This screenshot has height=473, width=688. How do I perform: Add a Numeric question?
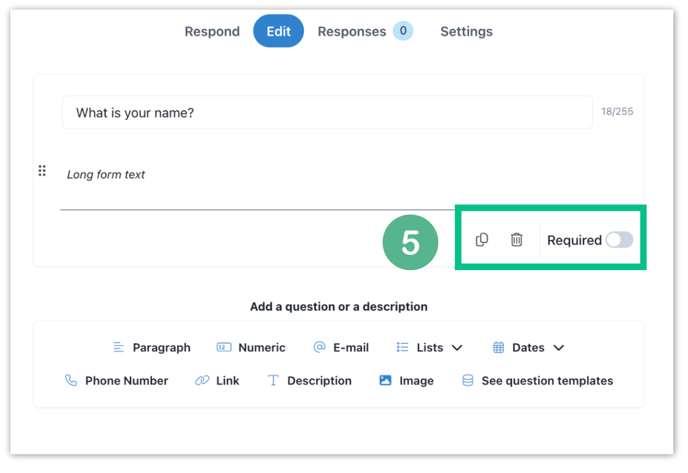(x=251, y=348)
